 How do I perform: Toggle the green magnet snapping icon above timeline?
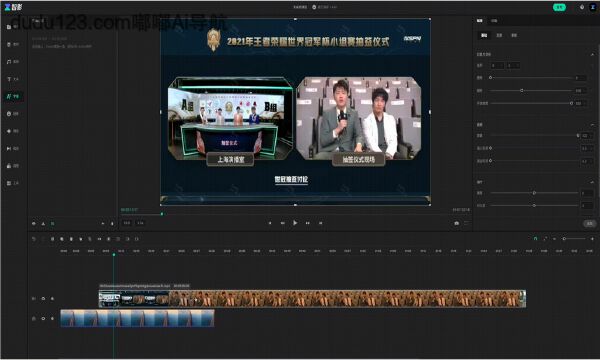[535, 239]
